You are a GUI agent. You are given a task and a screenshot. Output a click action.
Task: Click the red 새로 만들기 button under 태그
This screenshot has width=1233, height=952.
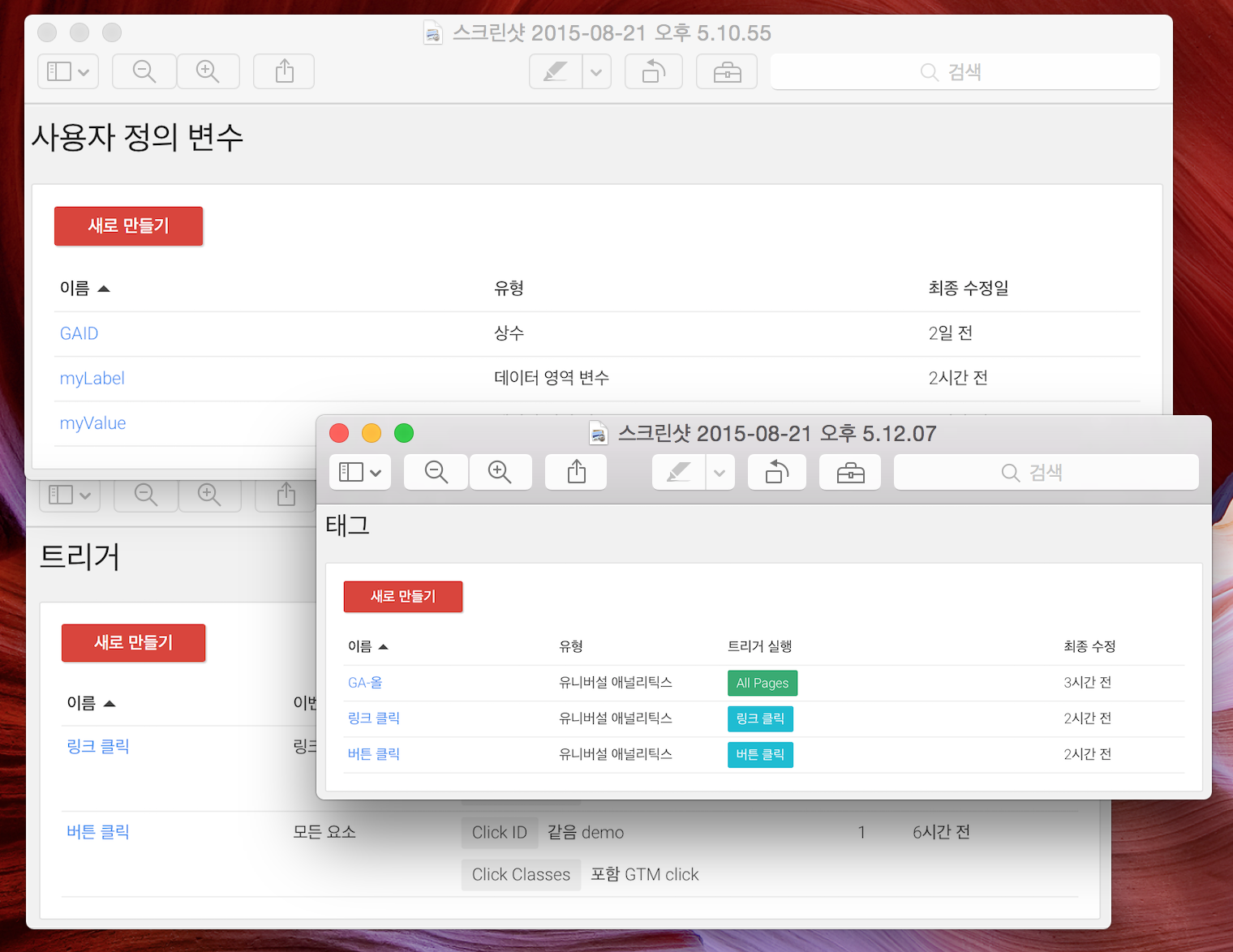403,597
